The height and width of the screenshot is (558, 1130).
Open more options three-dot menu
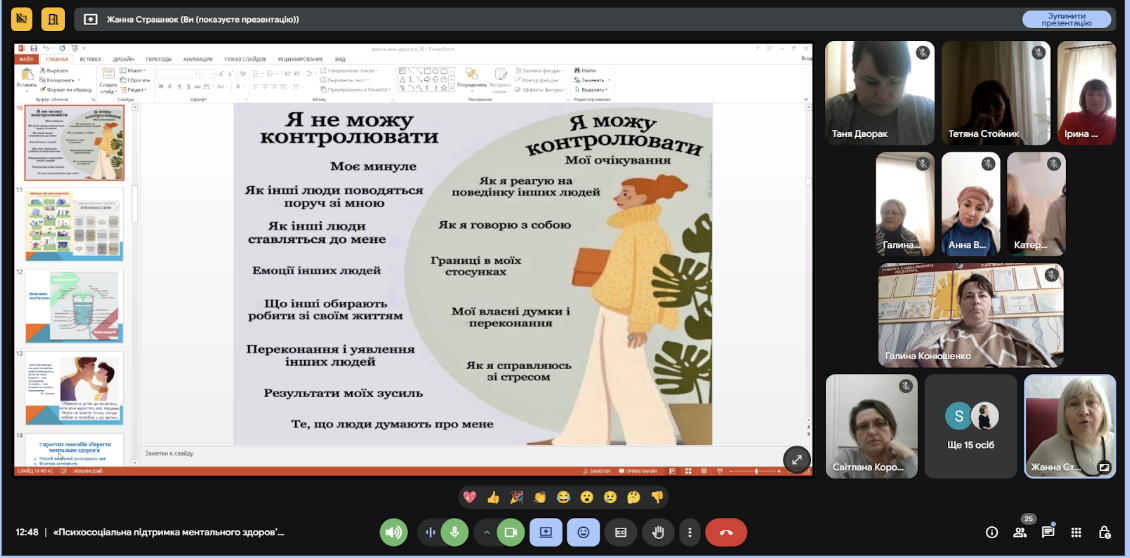click(690, 533)
